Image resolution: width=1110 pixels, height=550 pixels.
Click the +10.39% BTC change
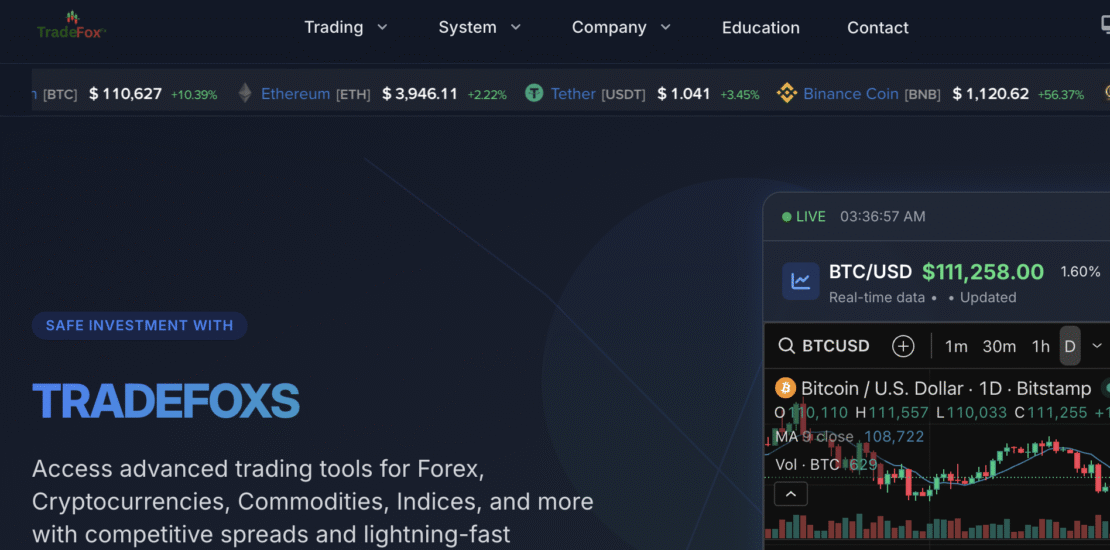click(x=194, y=94)
